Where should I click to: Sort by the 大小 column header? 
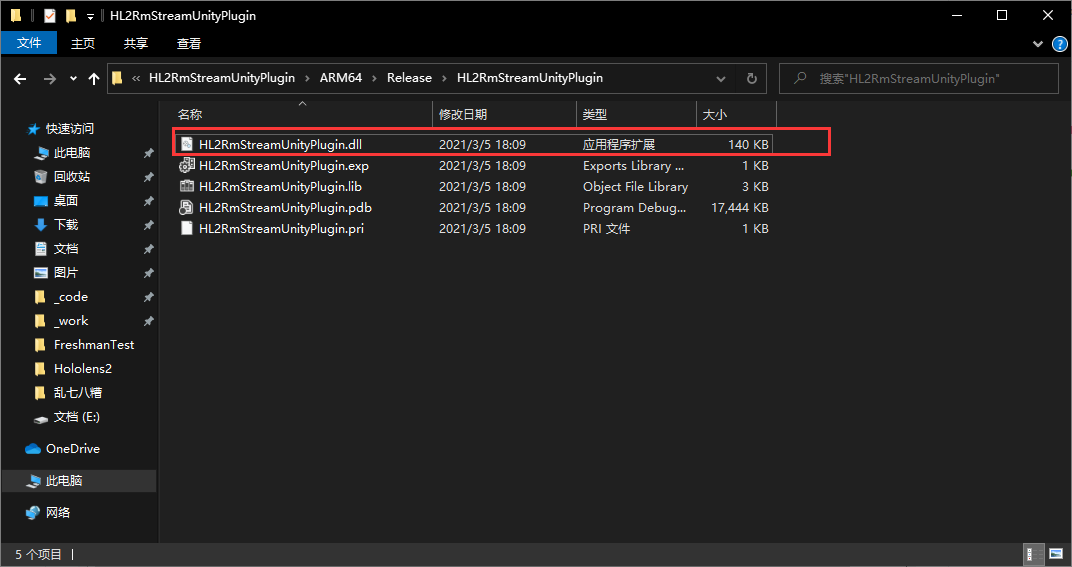[x=736, y=114]
